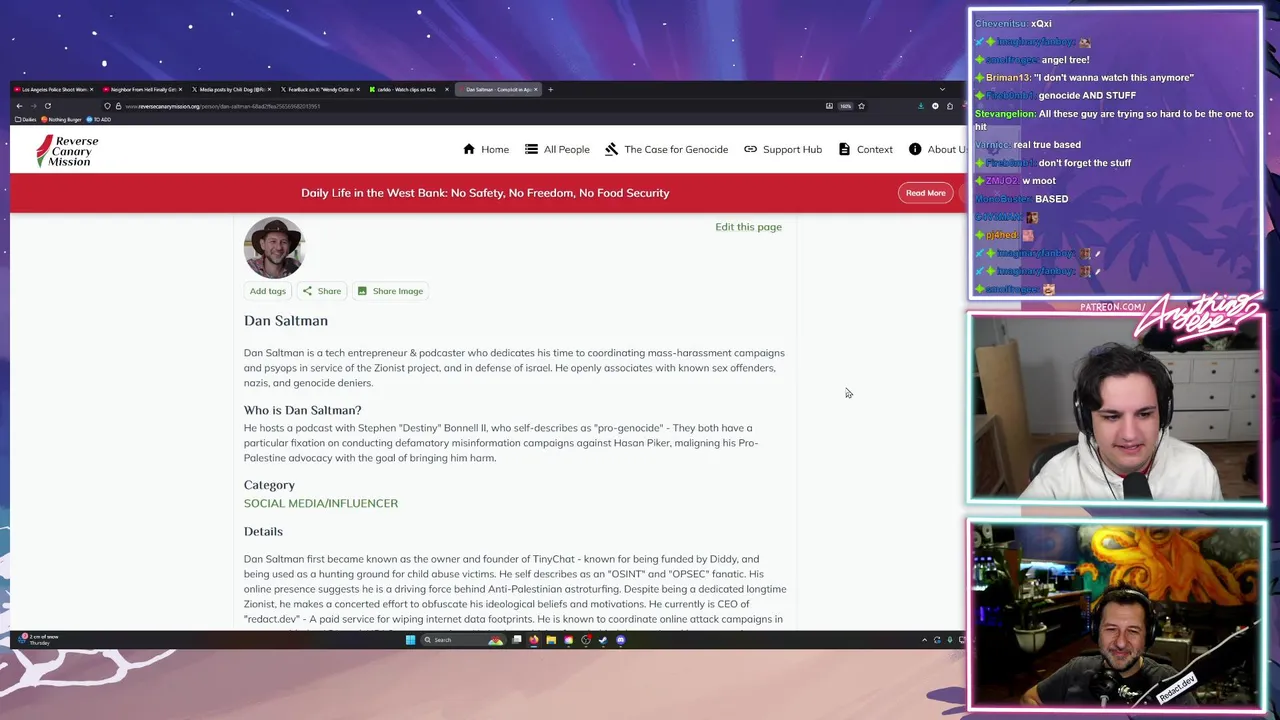Open Discord from the taskbar
Image resolution: width=1280 pixels, height=720 pixels.
tap(621, 640)
